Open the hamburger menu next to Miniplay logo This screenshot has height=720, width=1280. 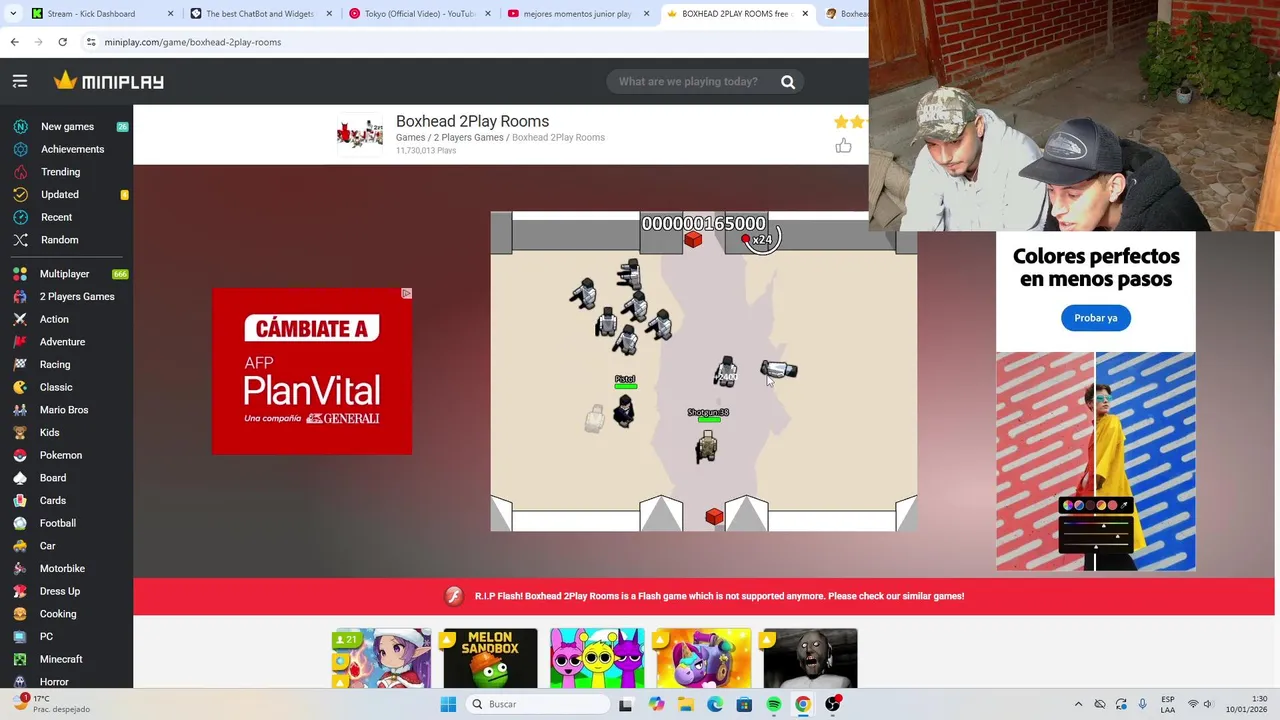(20, 81)
